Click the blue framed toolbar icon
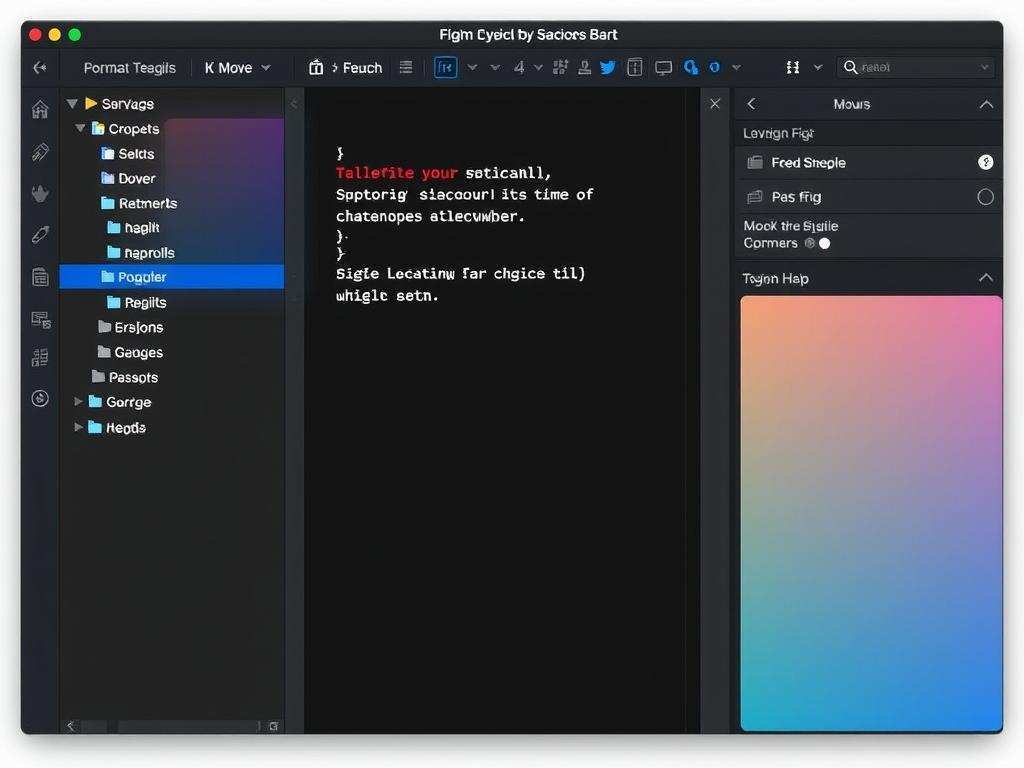This screenshot has height=768, width=1024. click(x=445, y=67)
